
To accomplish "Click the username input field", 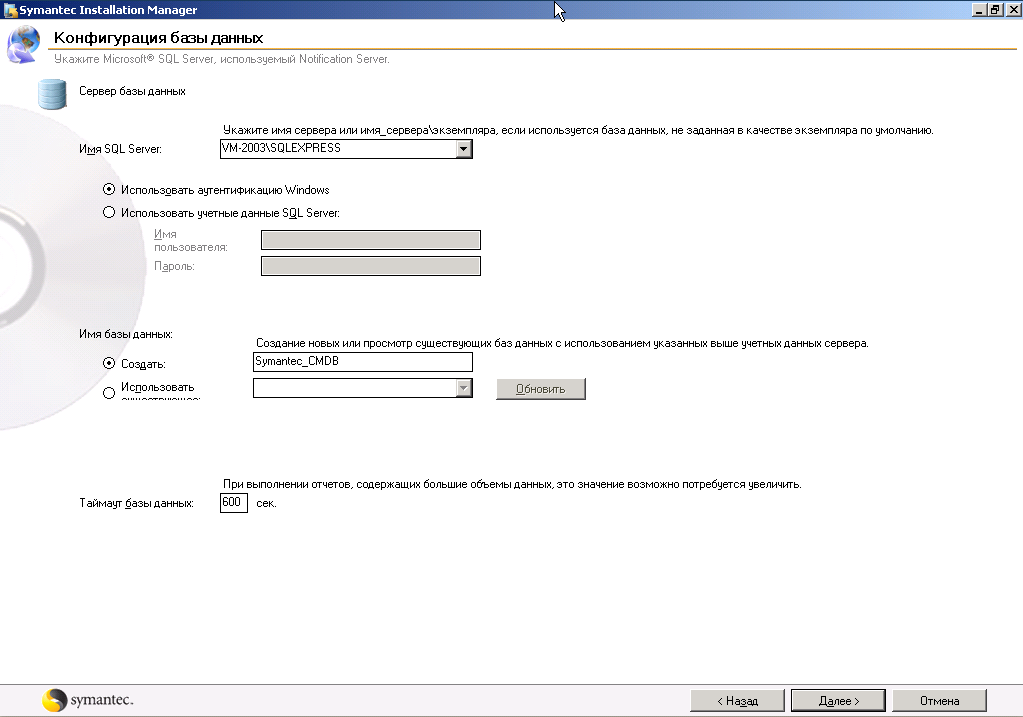I will point(371,239).
